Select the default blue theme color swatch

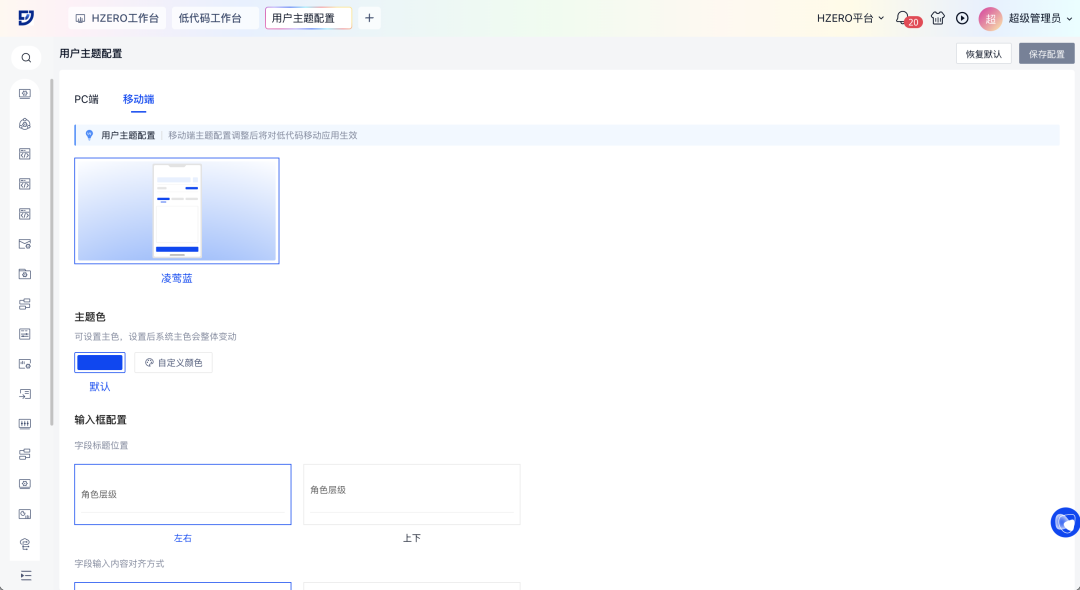[x=100, y=363]
